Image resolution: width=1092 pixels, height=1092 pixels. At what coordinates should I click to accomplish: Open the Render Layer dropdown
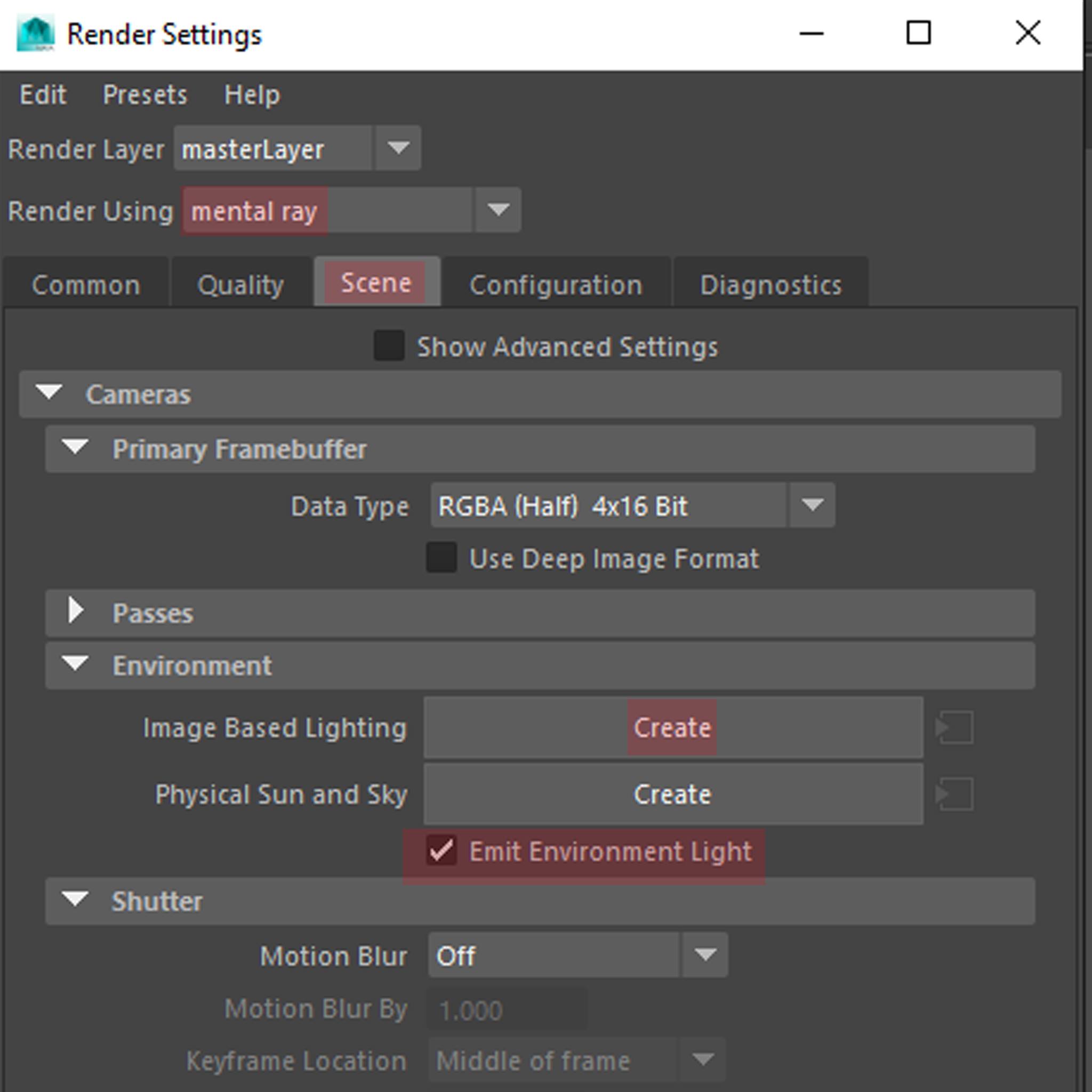pos(398,148)
